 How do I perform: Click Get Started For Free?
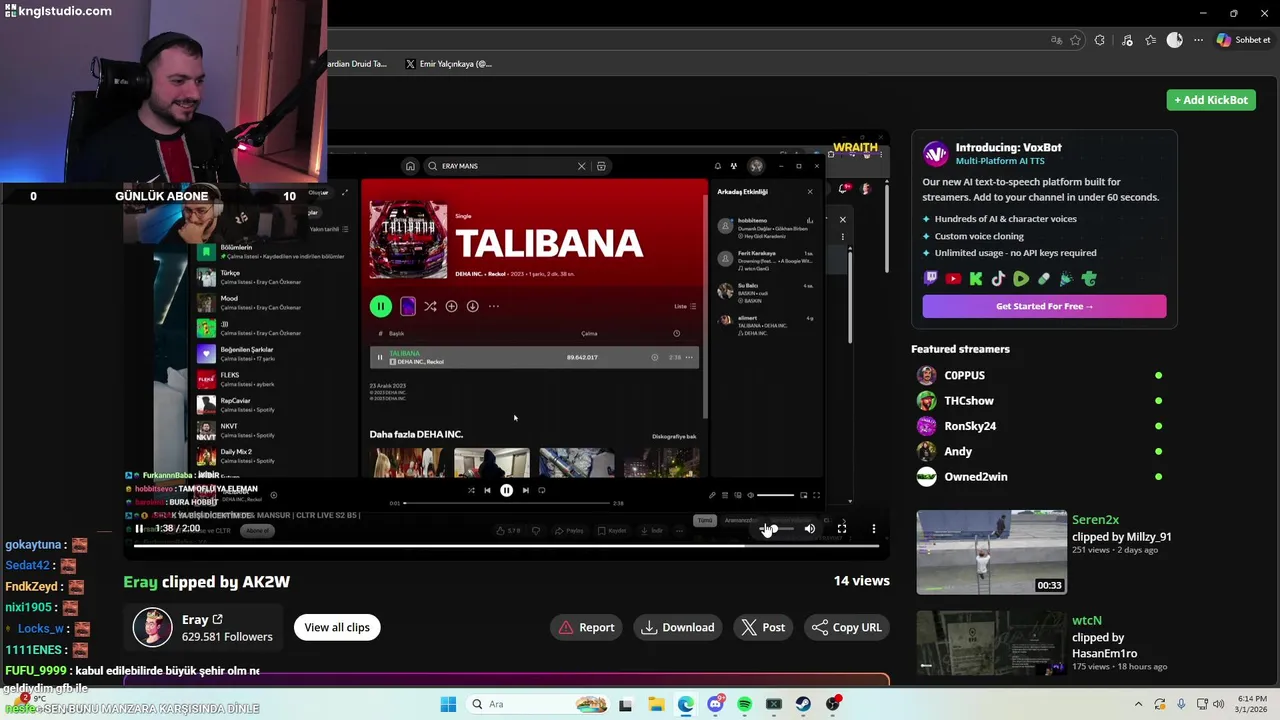1044,306
